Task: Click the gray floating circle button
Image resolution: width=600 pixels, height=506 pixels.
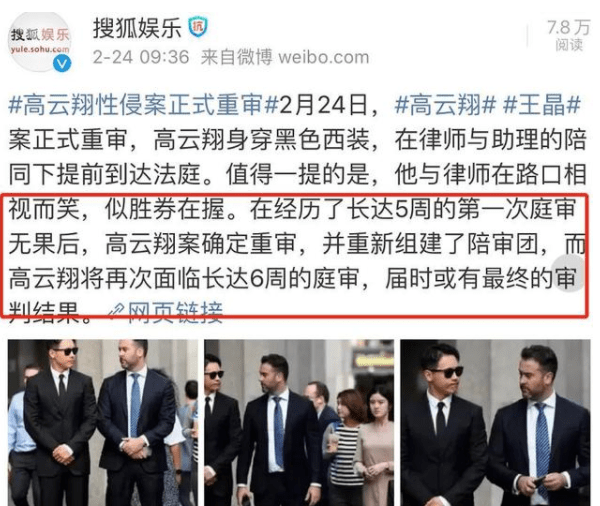Action: pyautogui.click(x=570, y=274)
